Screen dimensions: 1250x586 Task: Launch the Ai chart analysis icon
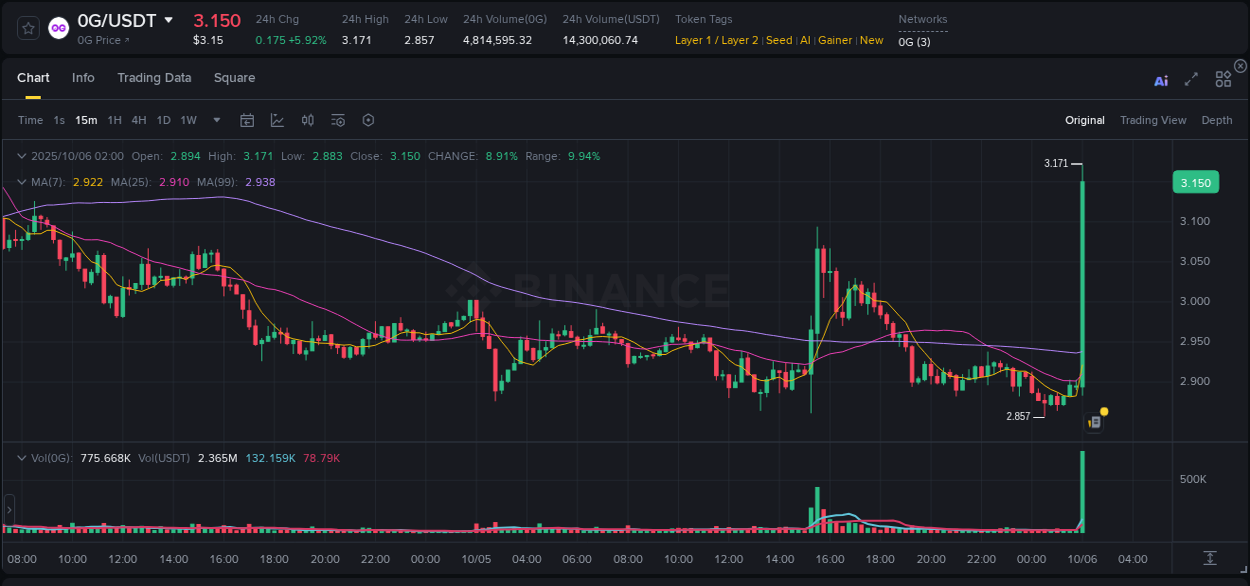pos(1160,81)
